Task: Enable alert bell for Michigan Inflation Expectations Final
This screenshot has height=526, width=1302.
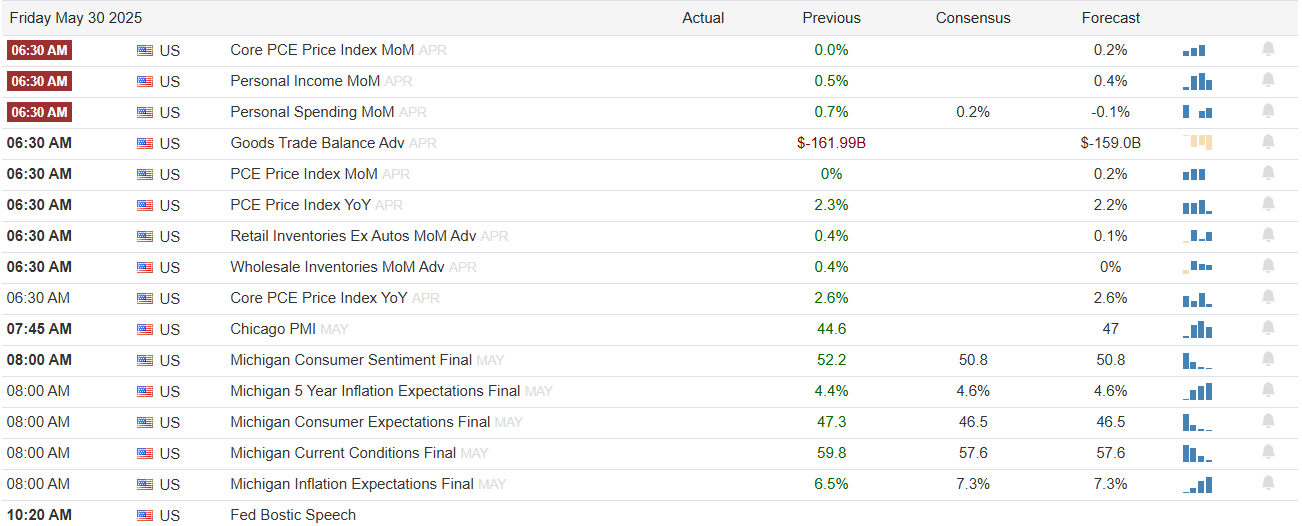Action: click(1268, 483)
